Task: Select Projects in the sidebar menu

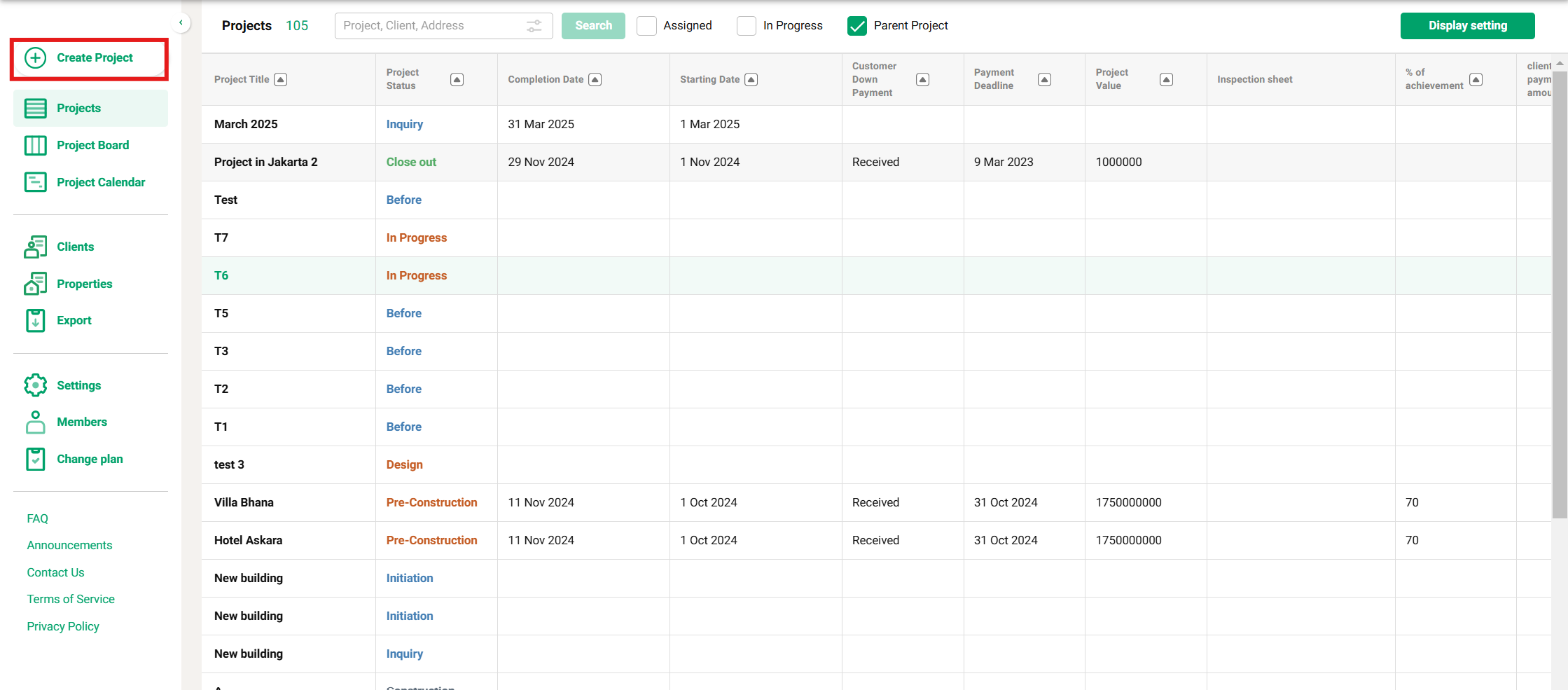Action: [x=78, y=108]
